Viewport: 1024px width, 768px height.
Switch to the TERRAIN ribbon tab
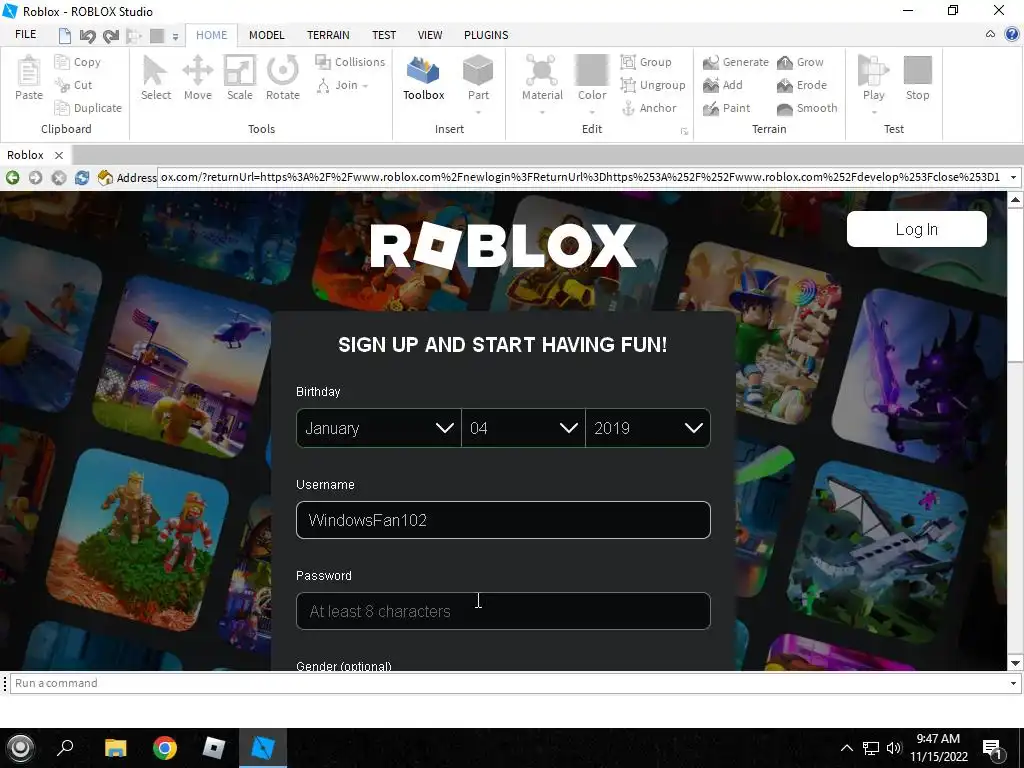pyautogui.click(x=328, y=35)
